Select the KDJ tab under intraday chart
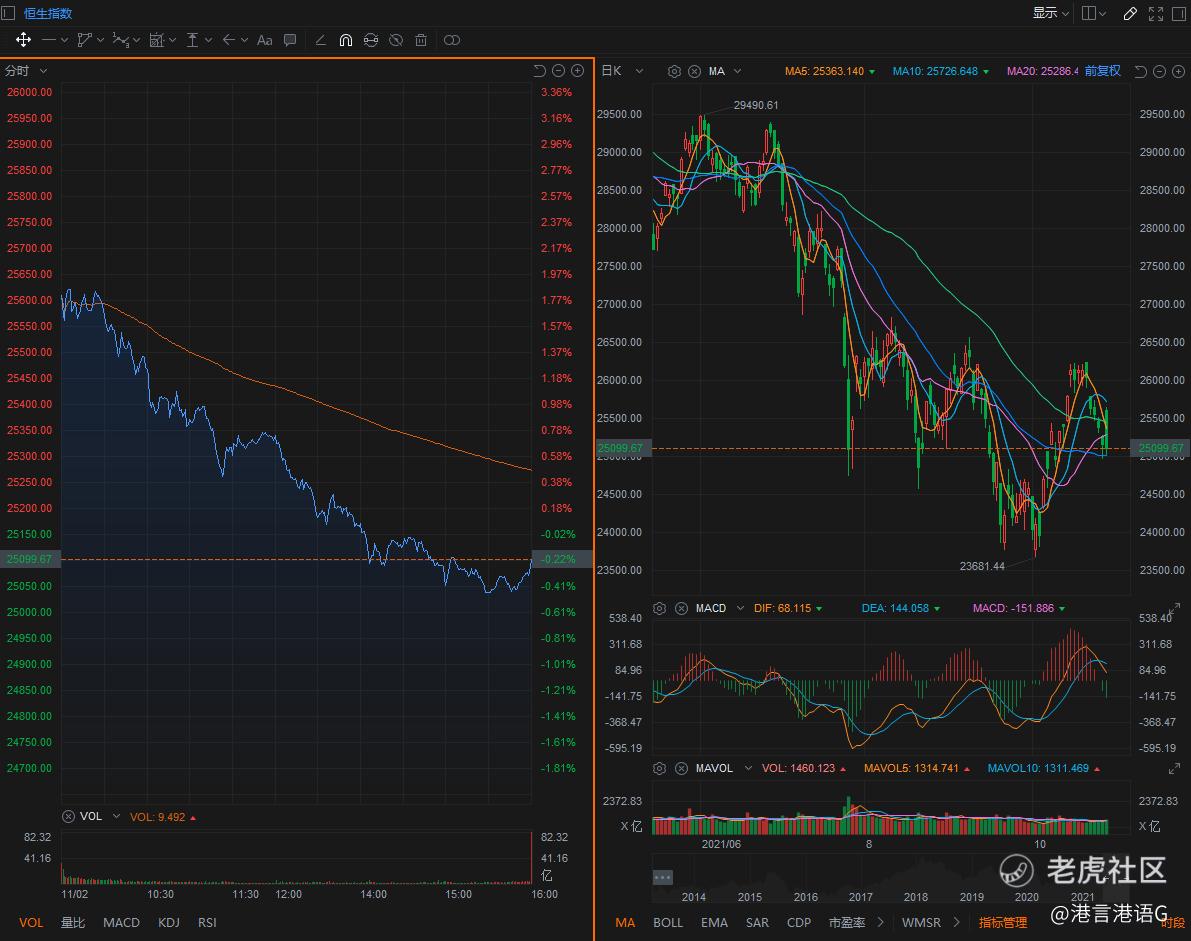The width and height of the screenshot is (1191, 941). 168,922
